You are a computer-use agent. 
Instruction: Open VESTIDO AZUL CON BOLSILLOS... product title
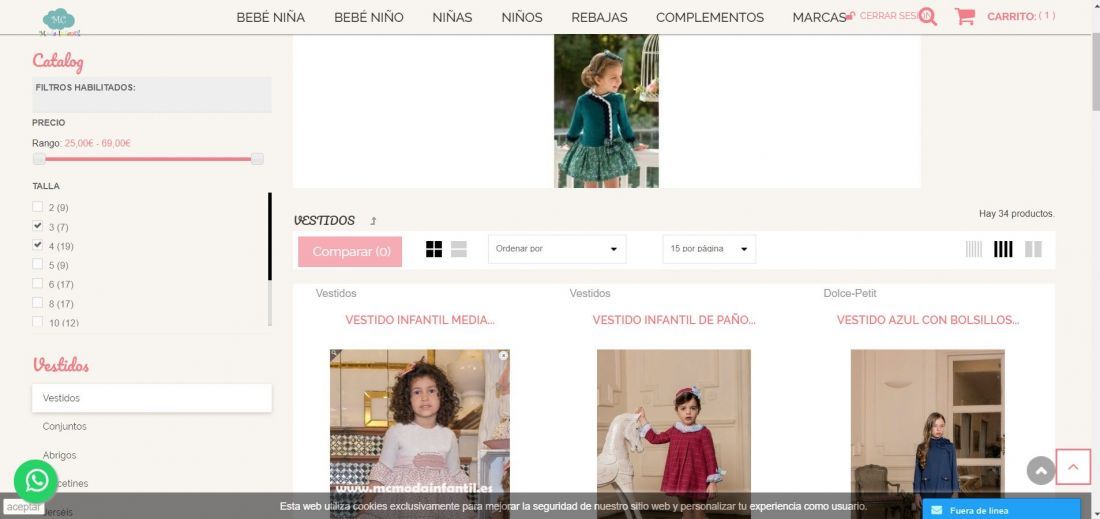tap(928, 320)
